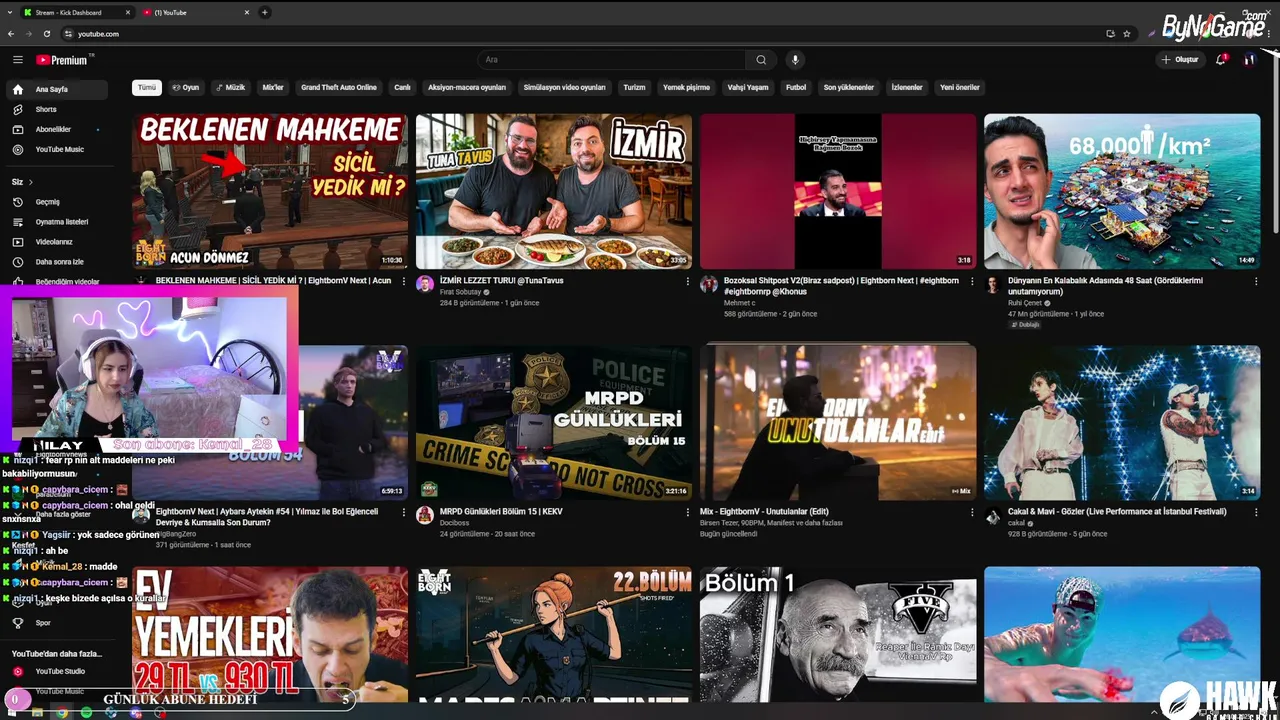This screenshot has width=1280, height=720.
Task: Click the İzmir Lezzet Turu video title
Action: (502, 281)
